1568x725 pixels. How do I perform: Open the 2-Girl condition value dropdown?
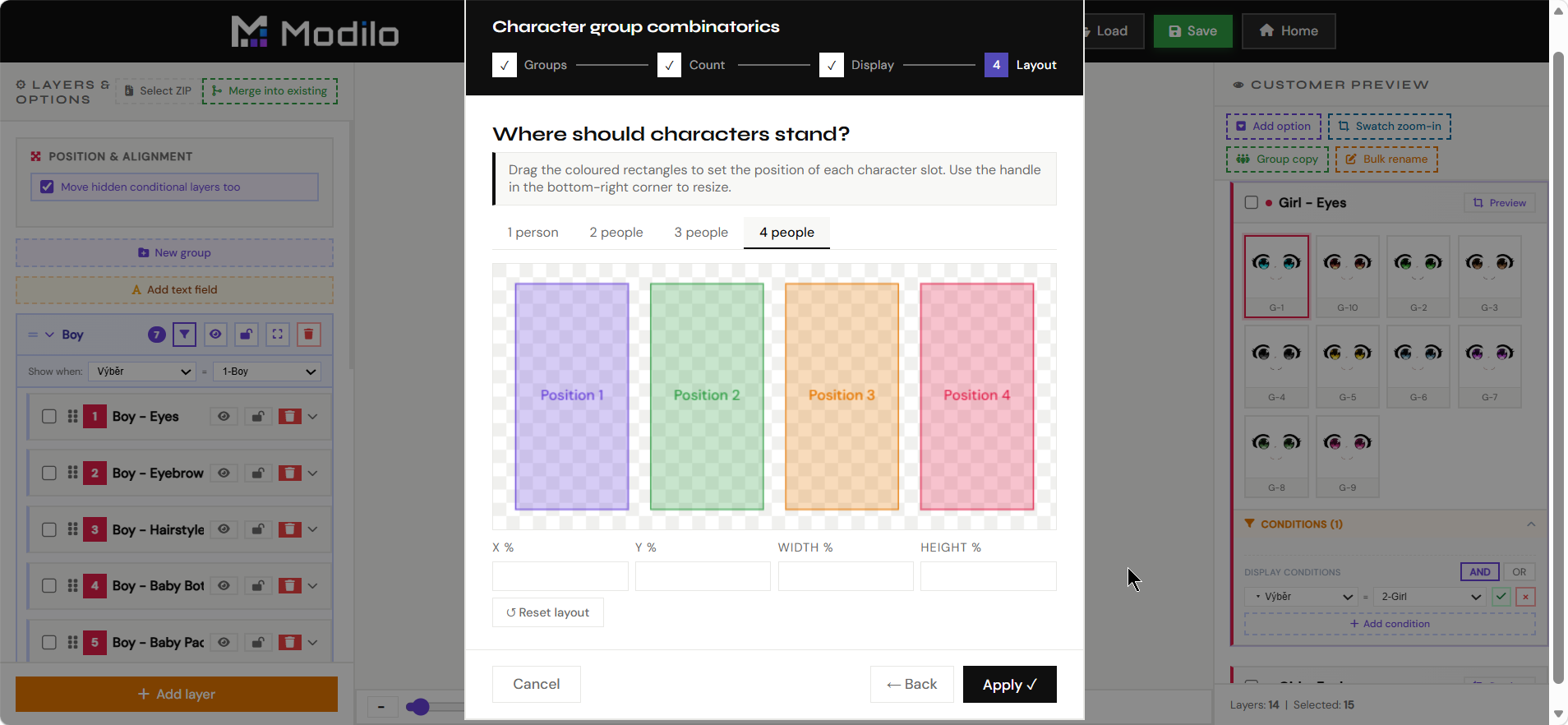tap(1429, 597)
